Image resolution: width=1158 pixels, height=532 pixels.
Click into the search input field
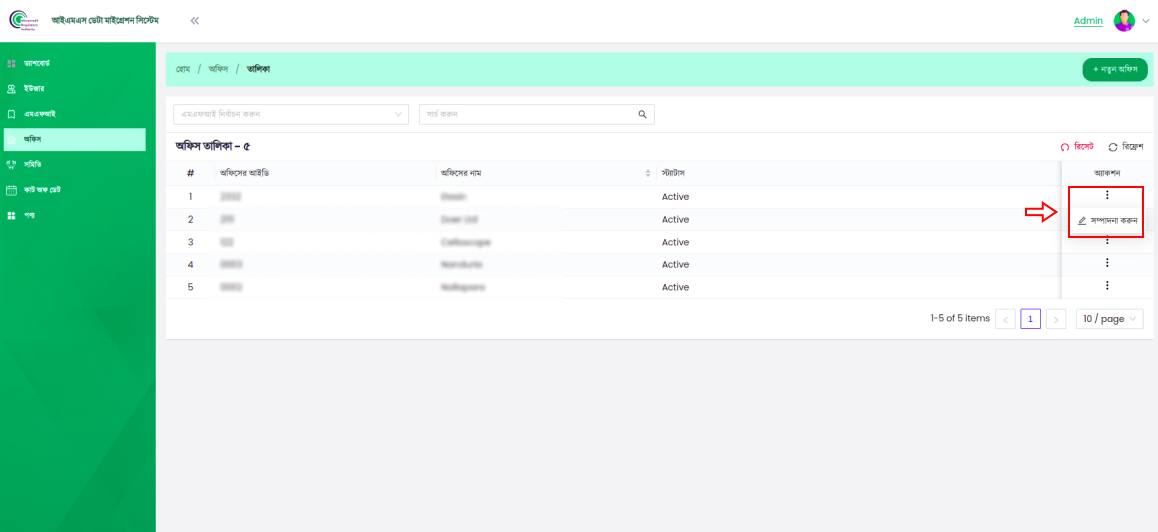527,114
